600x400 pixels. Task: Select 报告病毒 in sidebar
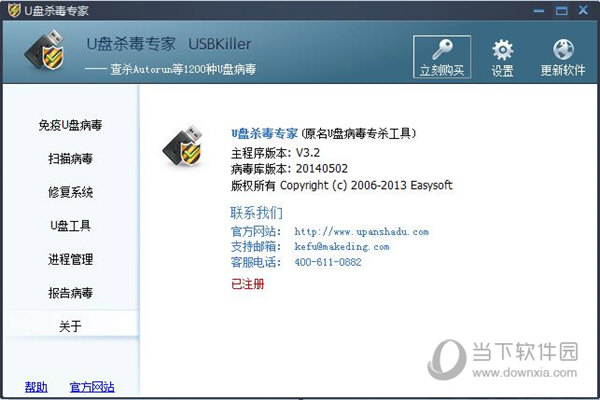(x=70, y=293)
